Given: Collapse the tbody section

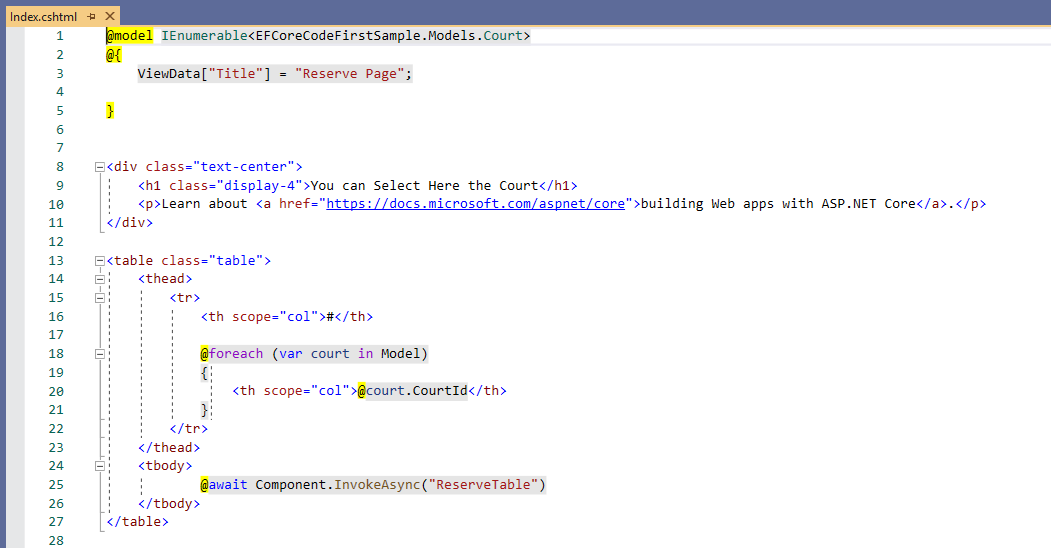Looking at the screenshot, I should (x=100, y=466).
